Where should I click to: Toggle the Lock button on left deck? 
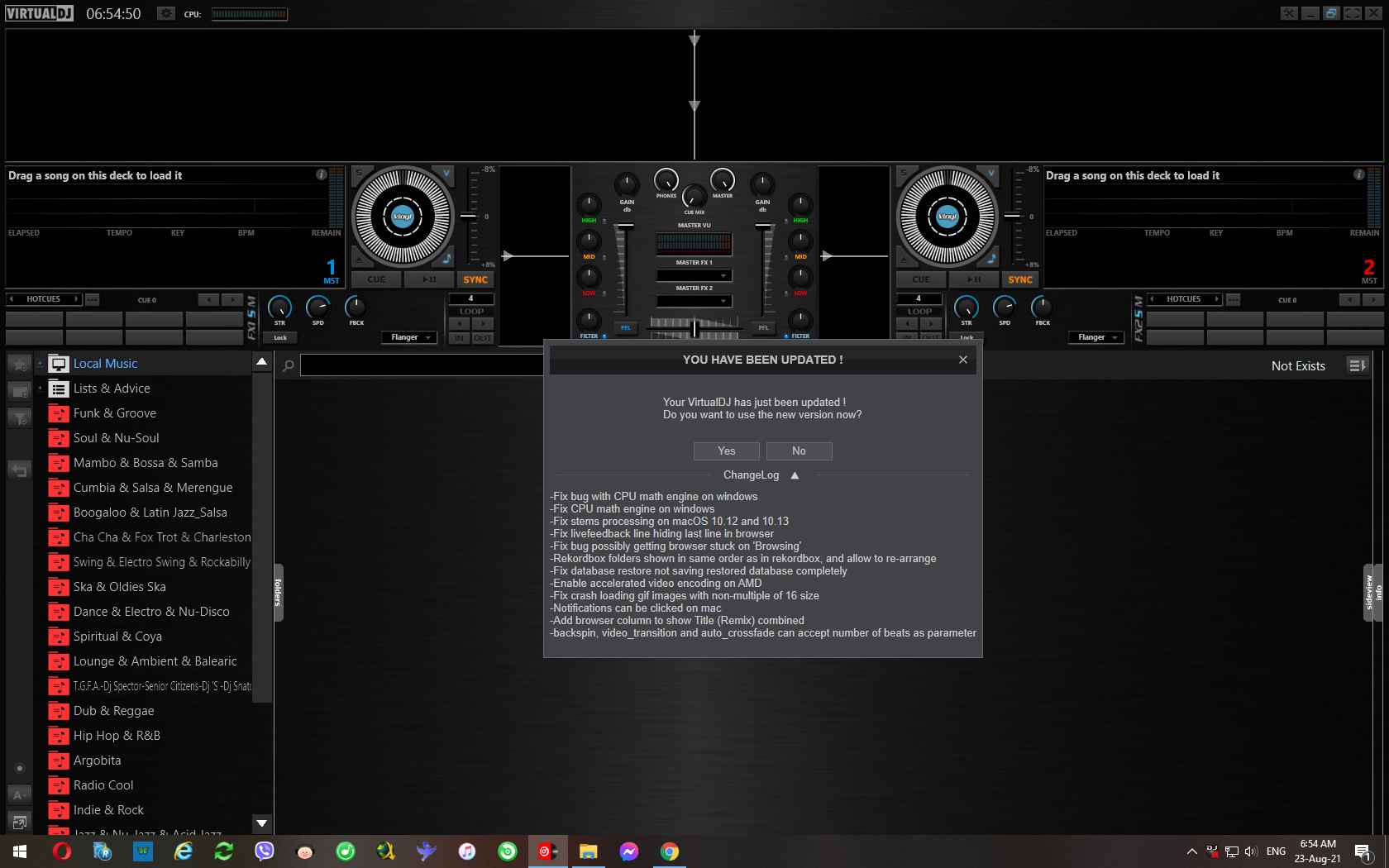coord(280,337)
